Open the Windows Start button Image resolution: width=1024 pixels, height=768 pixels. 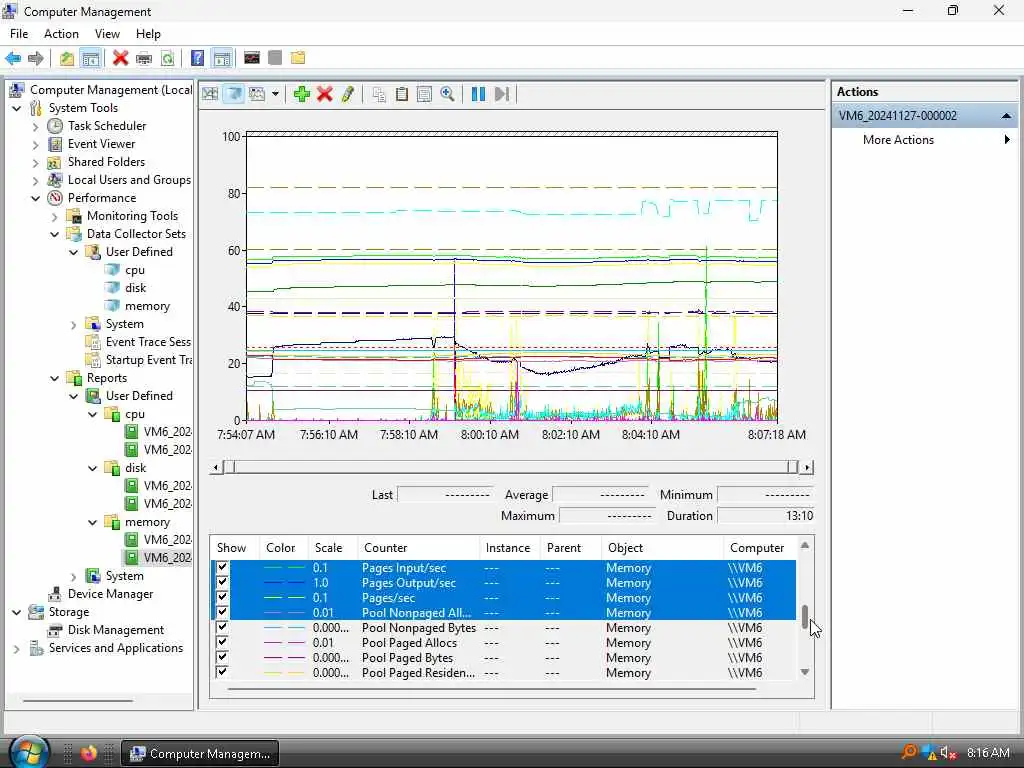pos(27,753)
